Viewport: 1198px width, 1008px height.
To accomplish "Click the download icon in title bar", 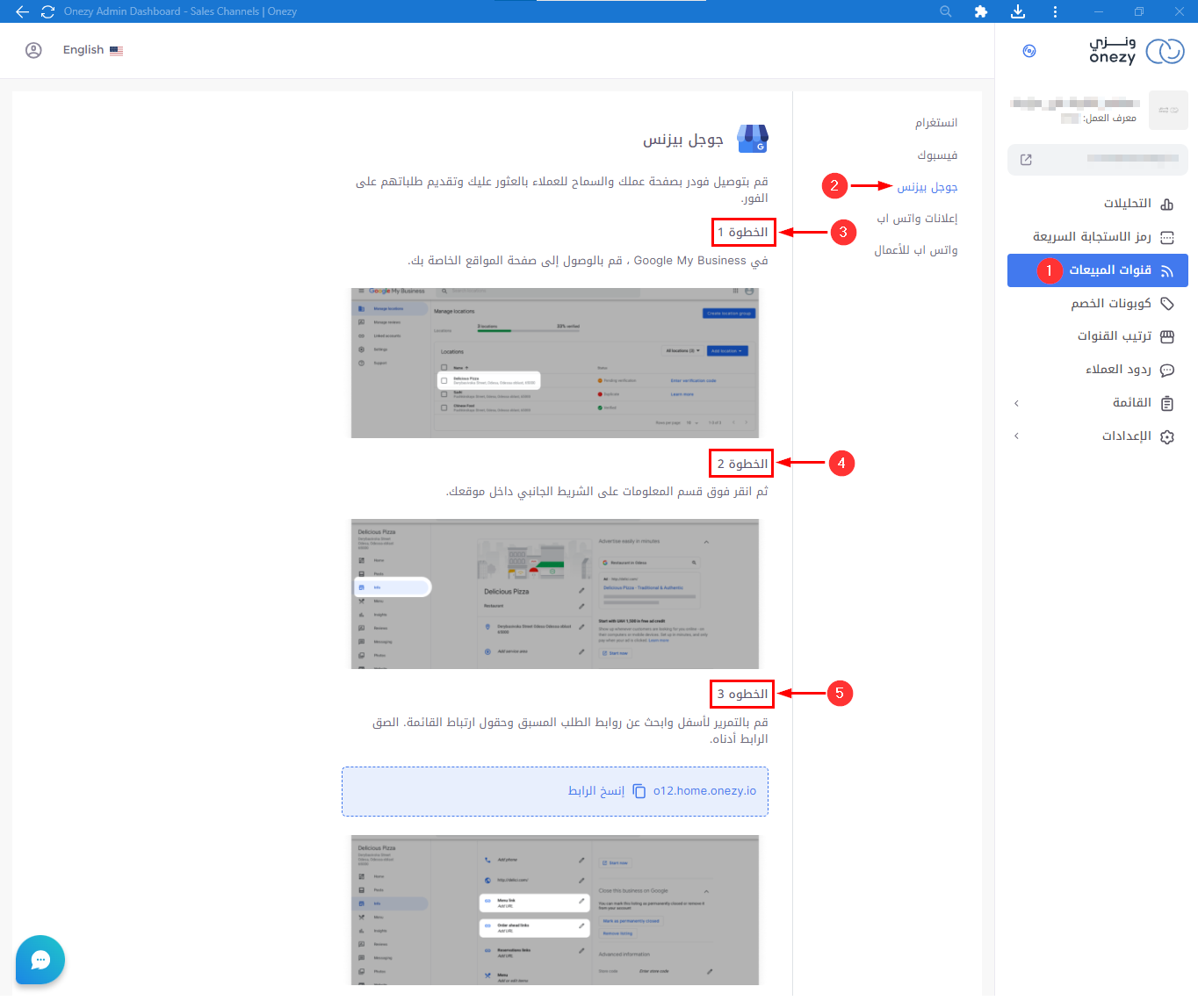I will 1018,11.
